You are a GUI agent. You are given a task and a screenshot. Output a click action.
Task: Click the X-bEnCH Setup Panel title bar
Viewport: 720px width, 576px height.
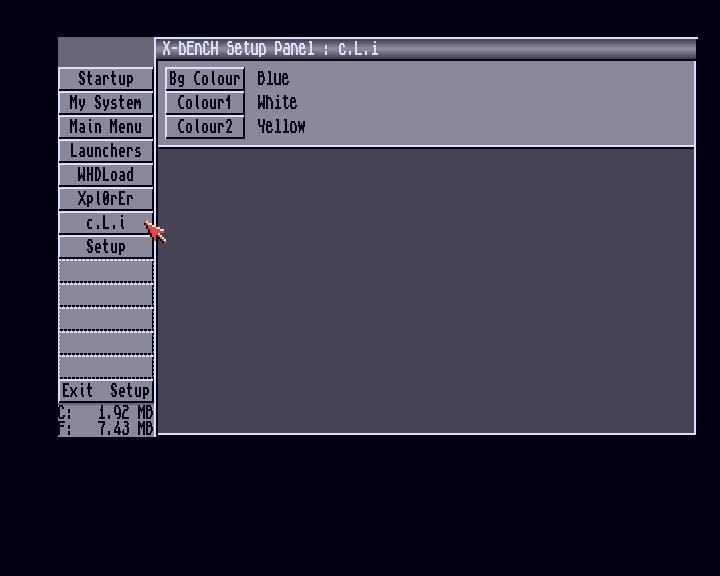point(426,49)
